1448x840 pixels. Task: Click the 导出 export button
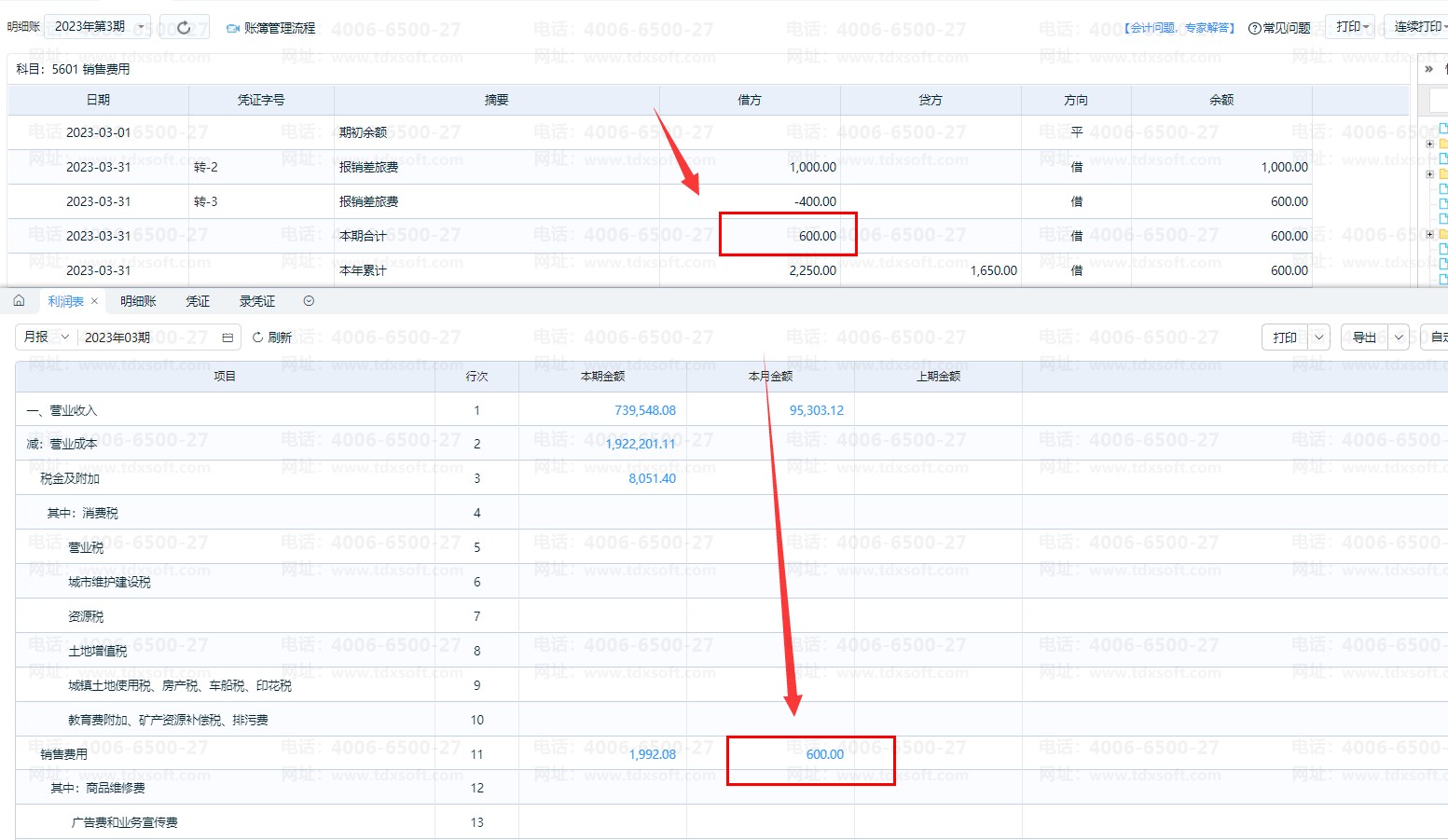(x=1364, y=337)
